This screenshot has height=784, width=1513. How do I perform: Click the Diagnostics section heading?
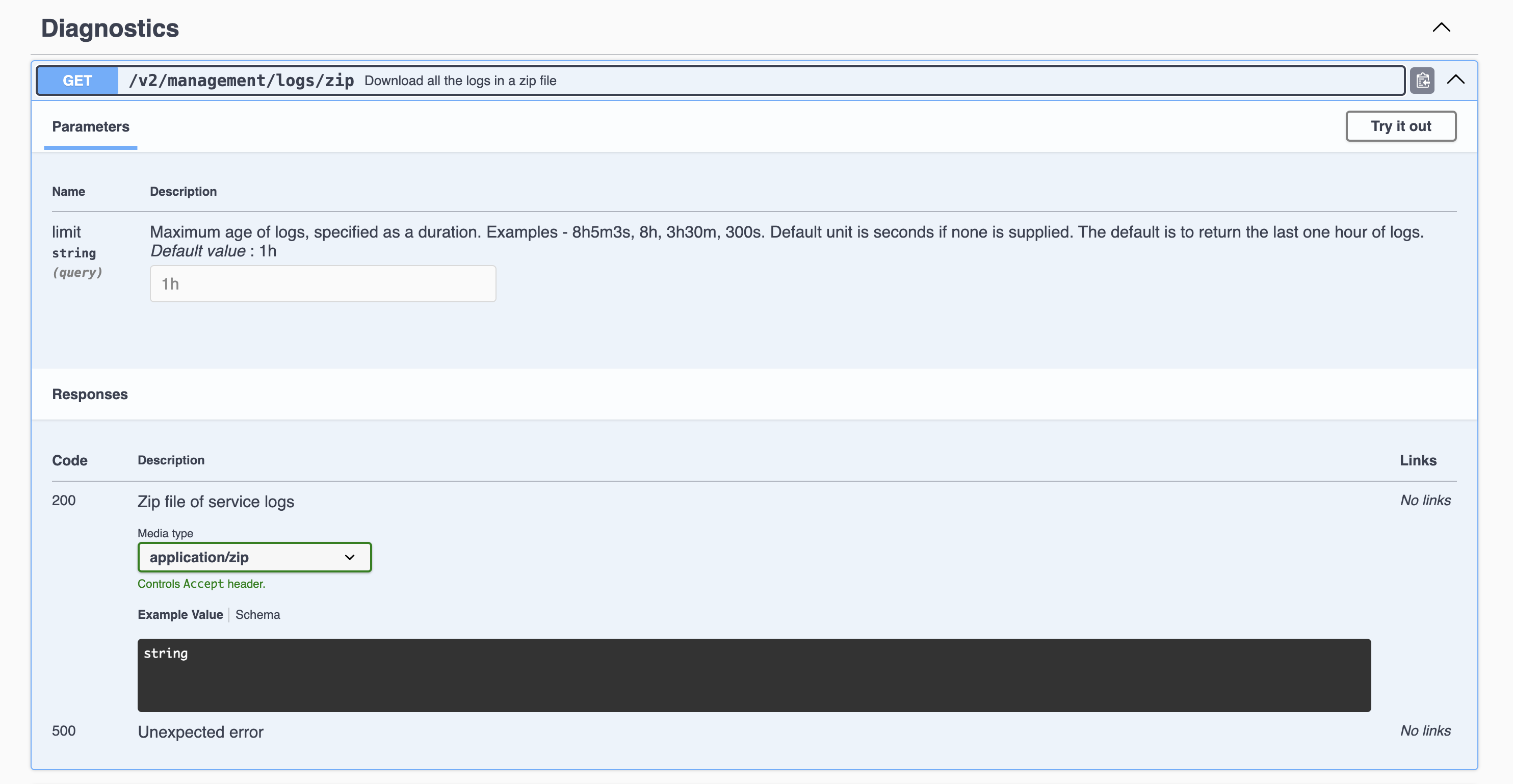pyautogui.click(x=109, y=27)
